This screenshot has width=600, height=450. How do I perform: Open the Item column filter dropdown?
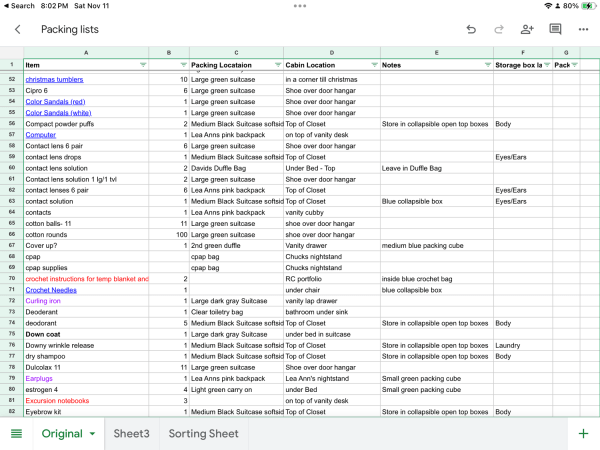pyautogui.click(x=143, y=64)
